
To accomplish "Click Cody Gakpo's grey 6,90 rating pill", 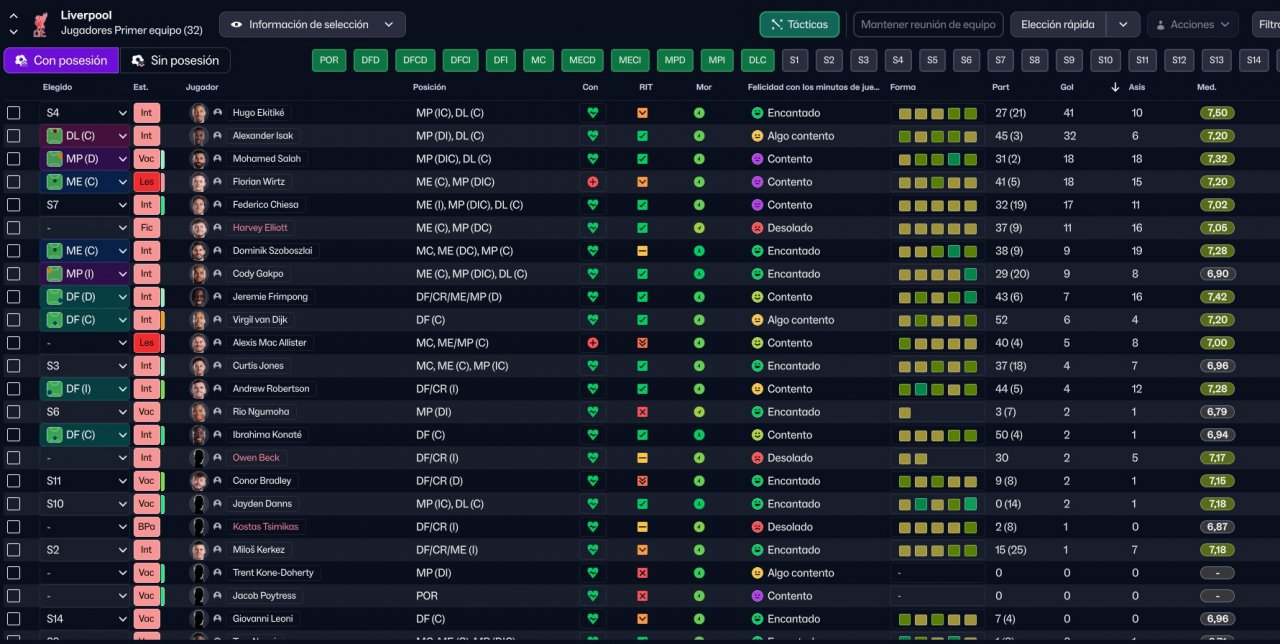I will pyautogui.click(x=1217, y=274).
